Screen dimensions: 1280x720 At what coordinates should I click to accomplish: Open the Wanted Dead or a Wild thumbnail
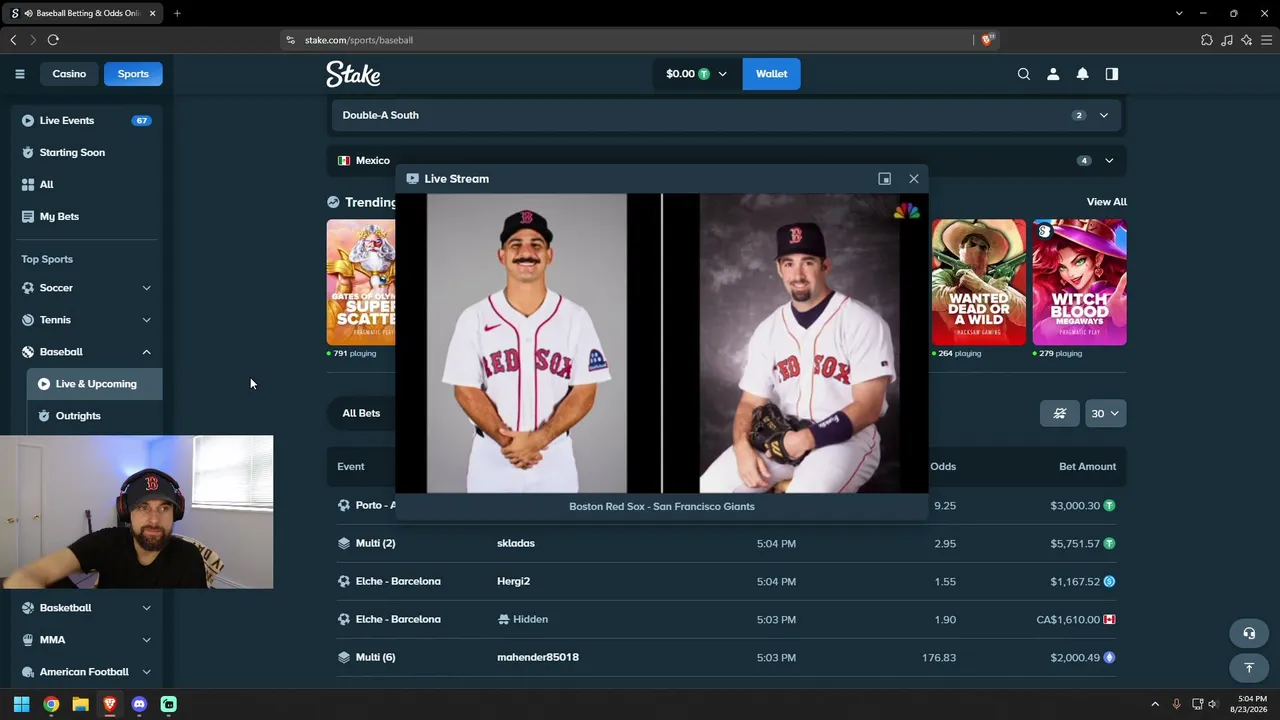click(979, 282)
